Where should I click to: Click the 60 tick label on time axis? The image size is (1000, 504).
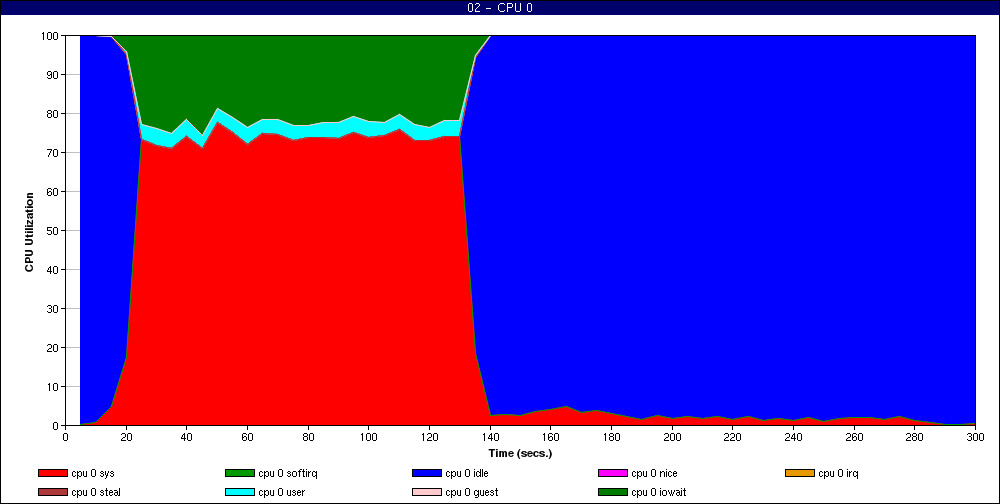247,437
